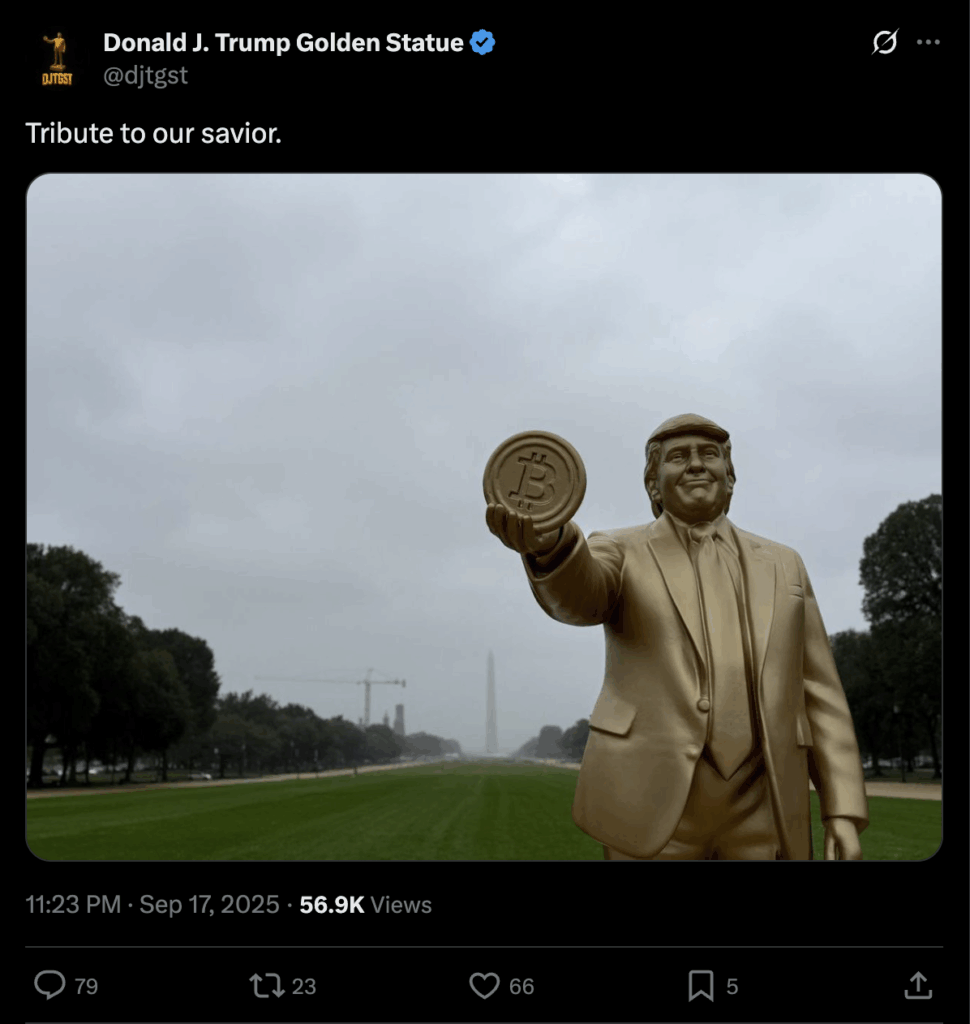
Task: Click the "Tribute to our savior." text
Action: pyautogui.click(x=153, y=133)
